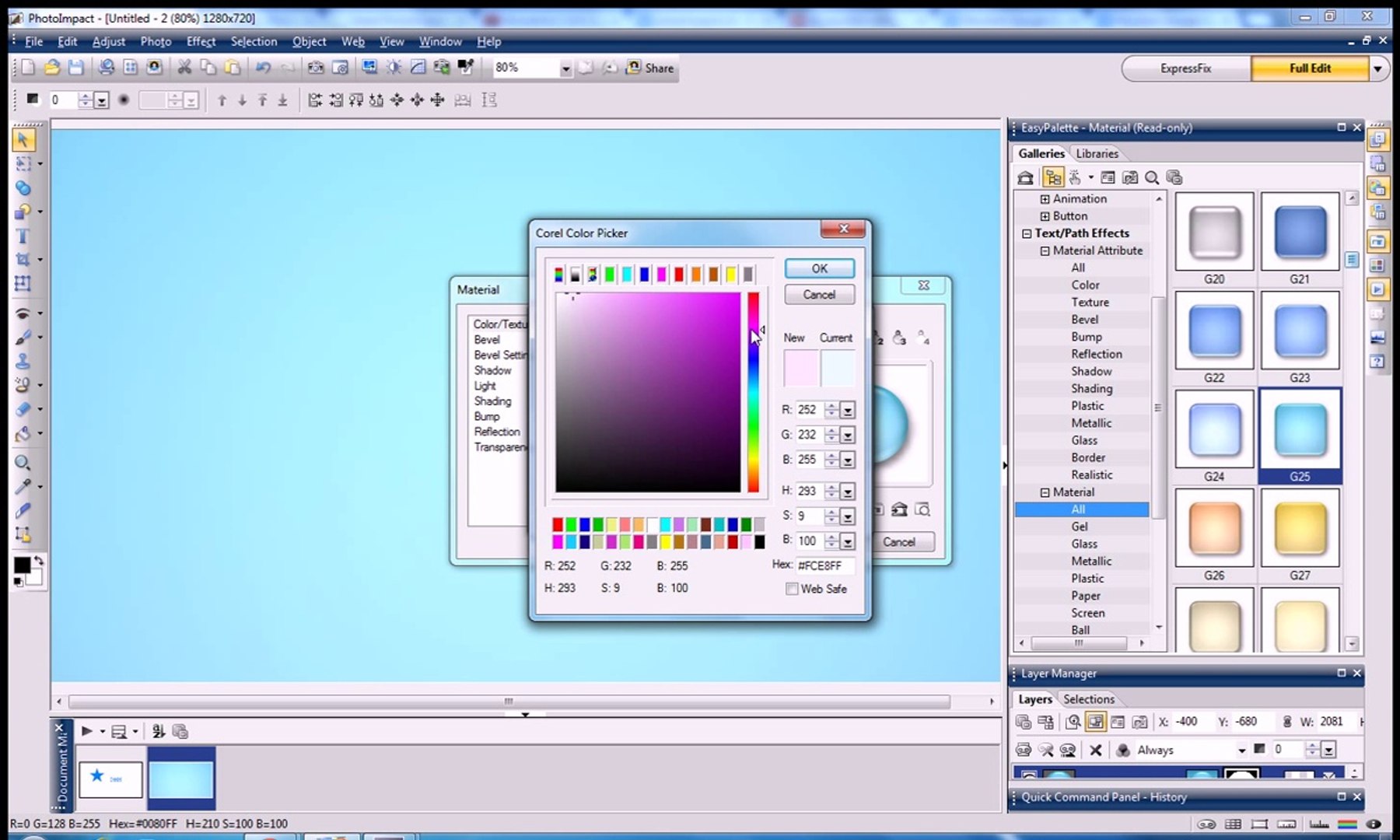Click Cancel in Corel Color Picker
1400x840 pixels.
(x=820, y=295)
